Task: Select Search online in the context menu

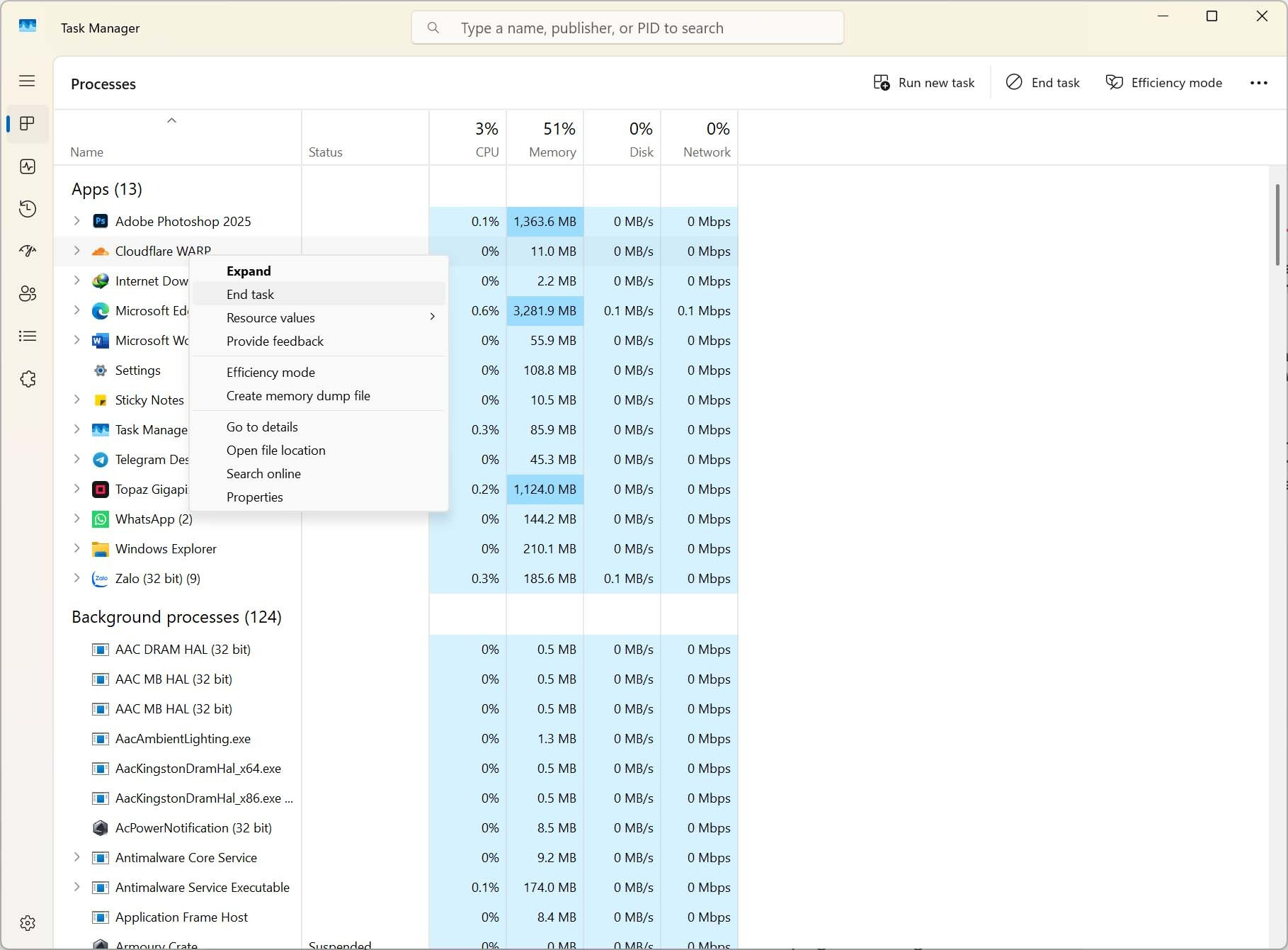Action: 263,473
